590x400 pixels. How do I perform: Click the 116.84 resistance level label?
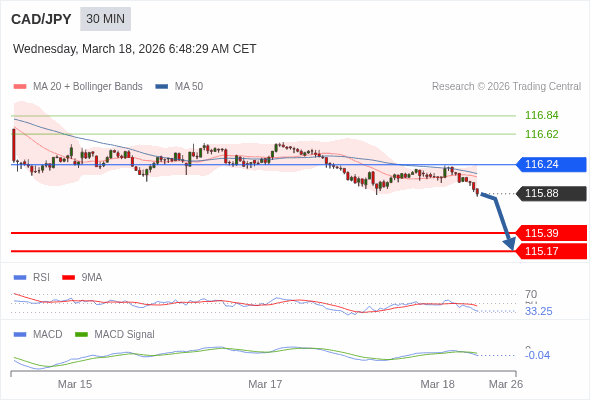[x=541, y=115]
